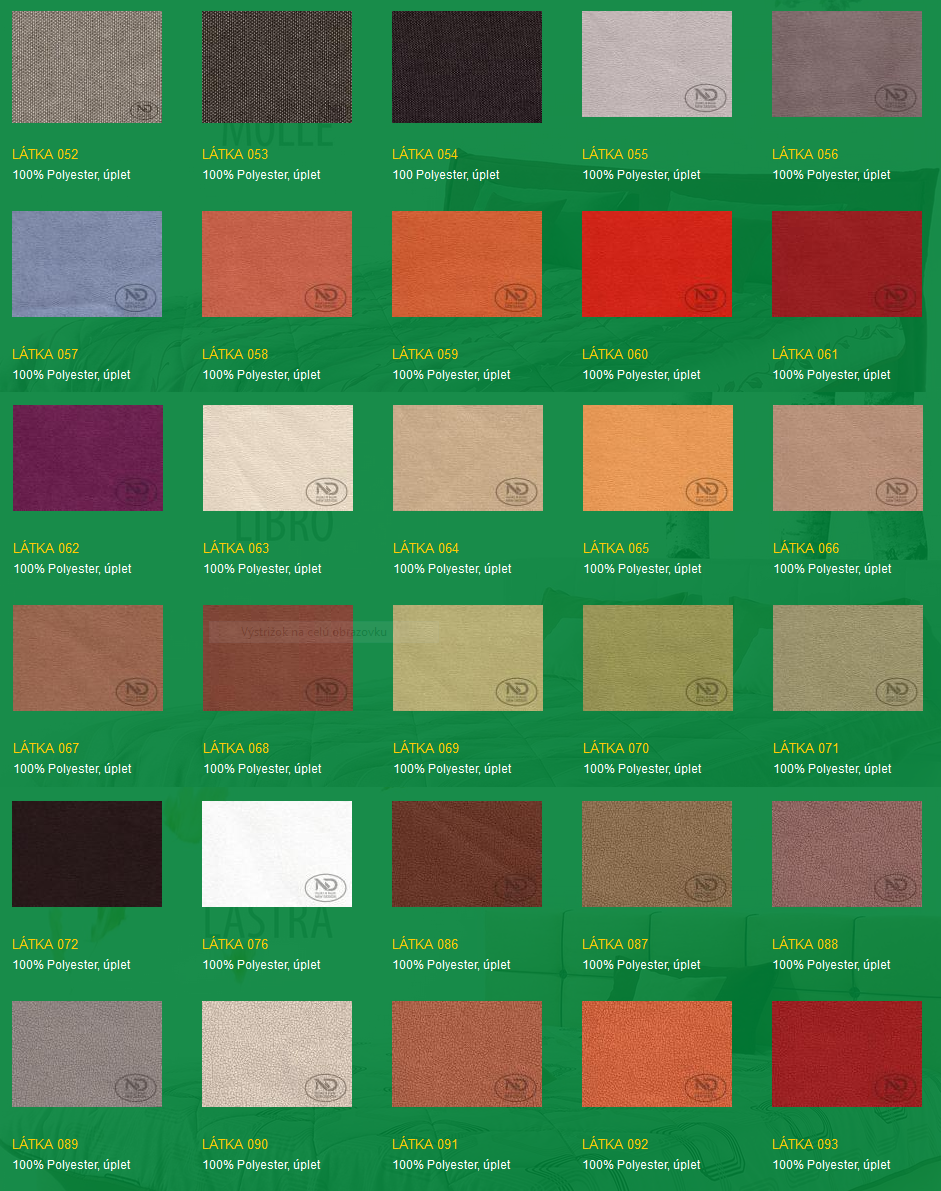
Task: Click the 'LÁTKA 066' name text
Action: [806, 548]
